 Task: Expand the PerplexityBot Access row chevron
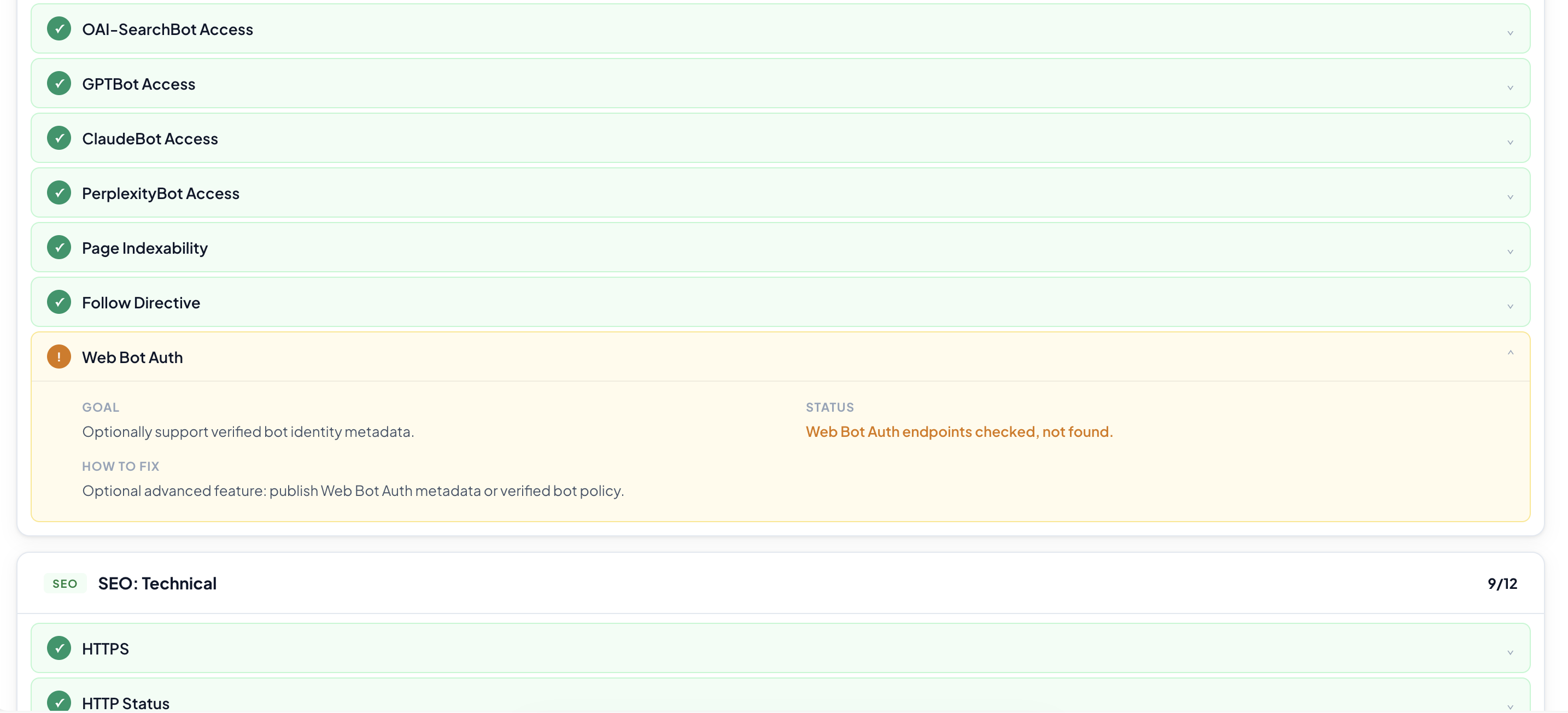(1510, 197)
